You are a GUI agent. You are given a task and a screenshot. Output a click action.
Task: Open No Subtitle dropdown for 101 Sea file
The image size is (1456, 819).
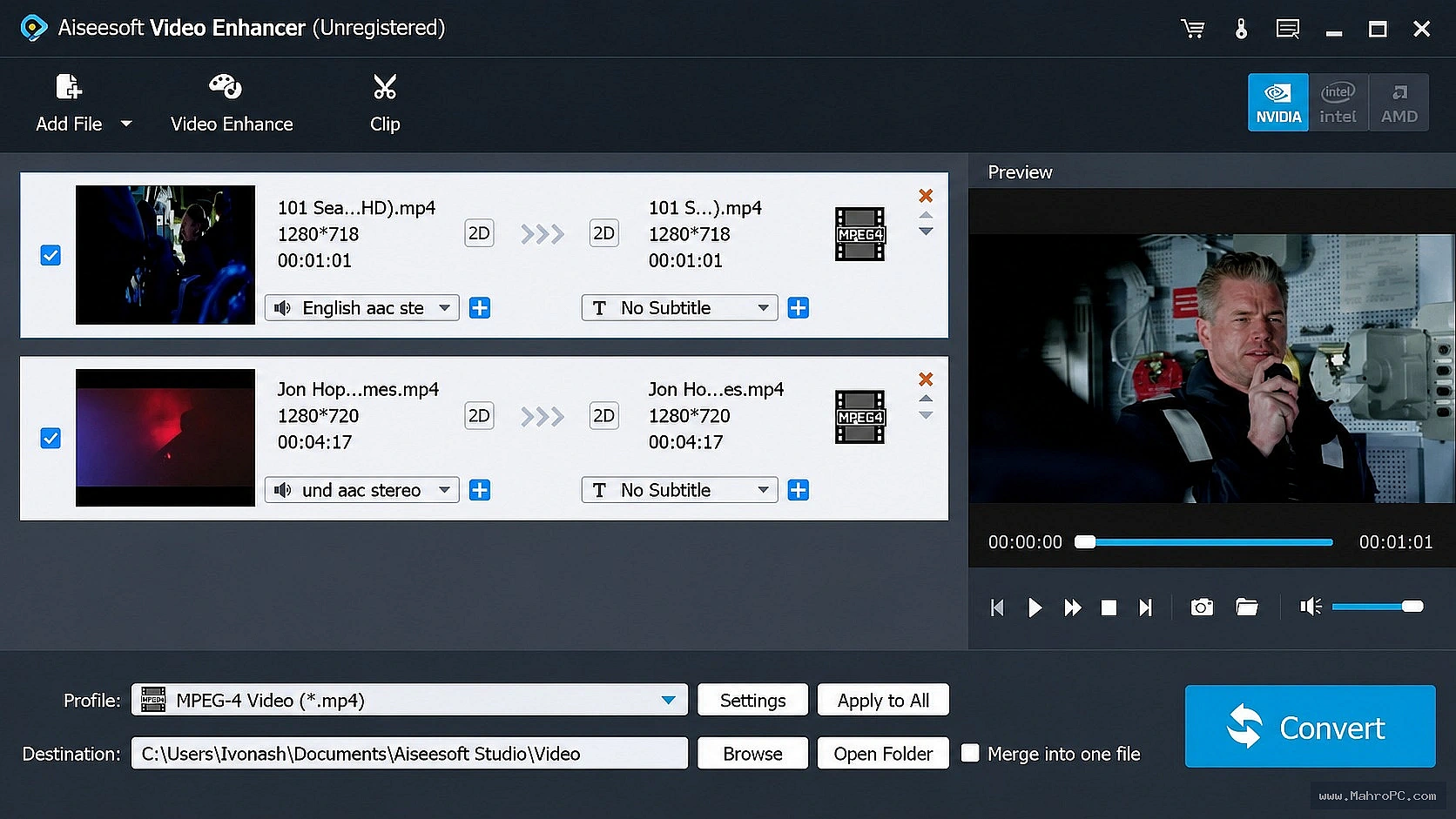[x=679, y=308]
